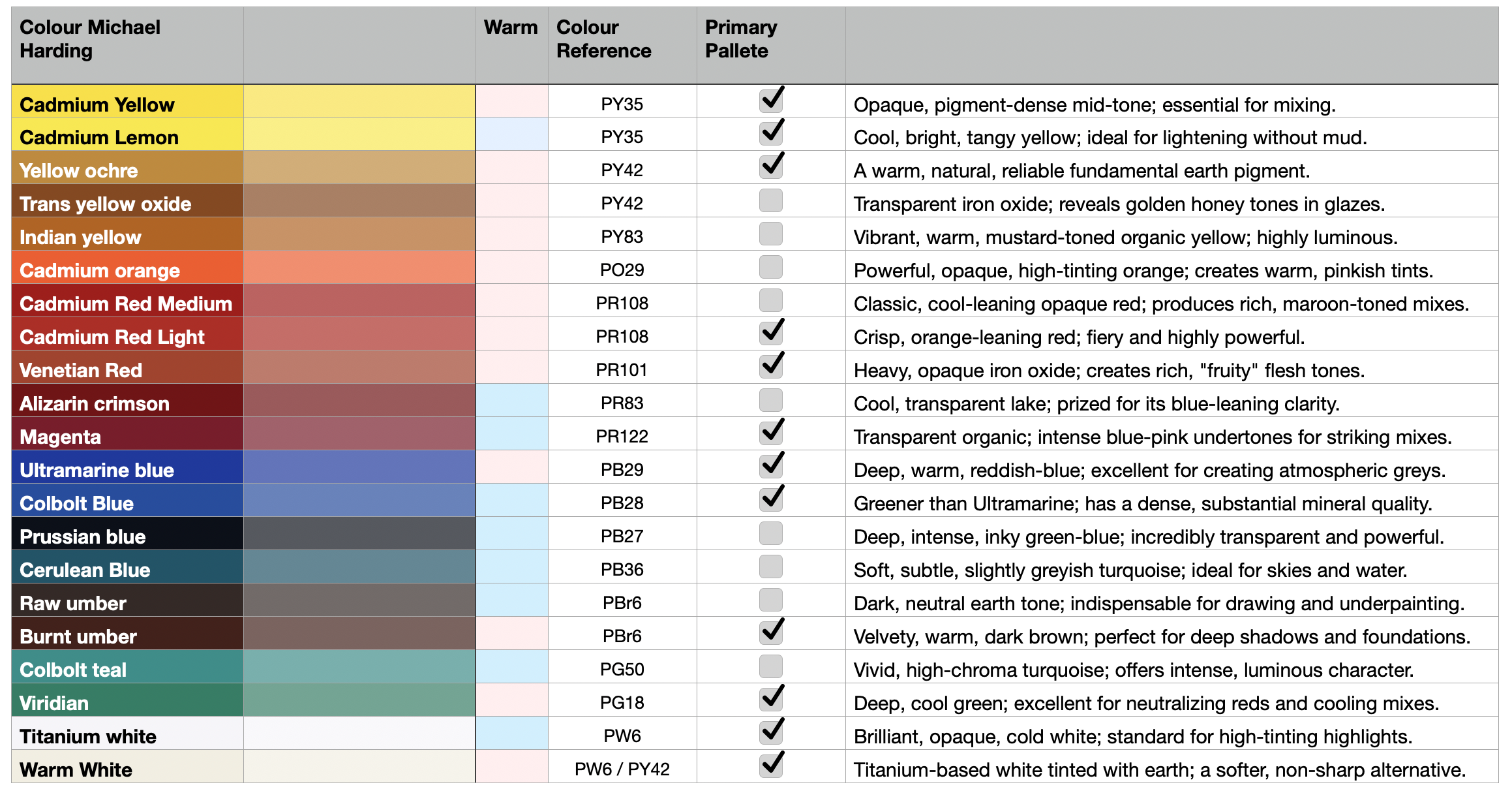Click the "Yellow ochre" name cell
This screenshot has height=791, width=1512.
(x=127, y=167)
